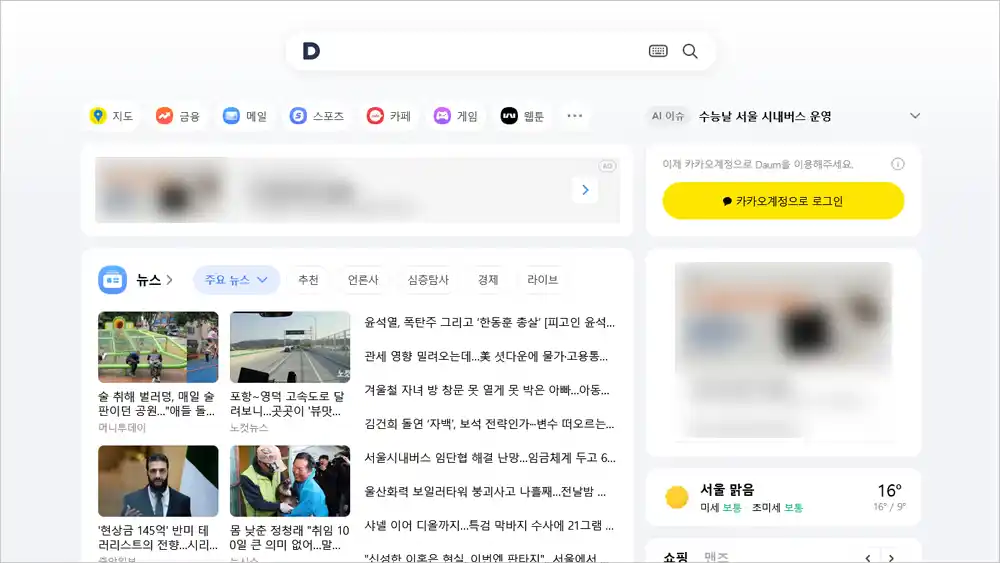Click the 미세 보통 dust status
Screen dimensions: 1000x563
tap(721, 508)
